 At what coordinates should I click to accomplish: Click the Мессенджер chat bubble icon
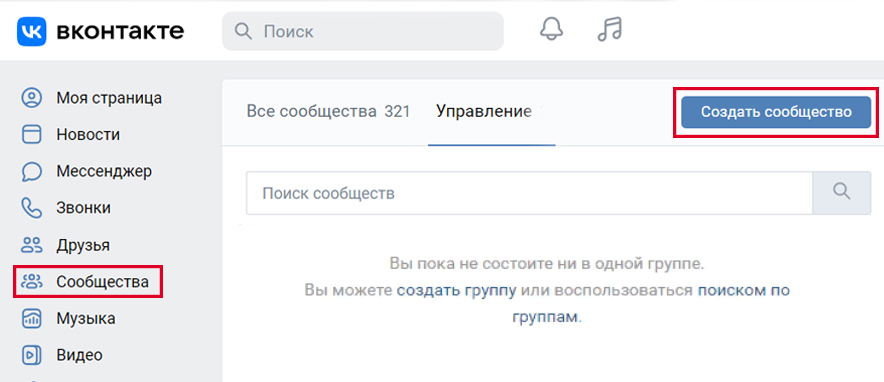tap(32, 171)
